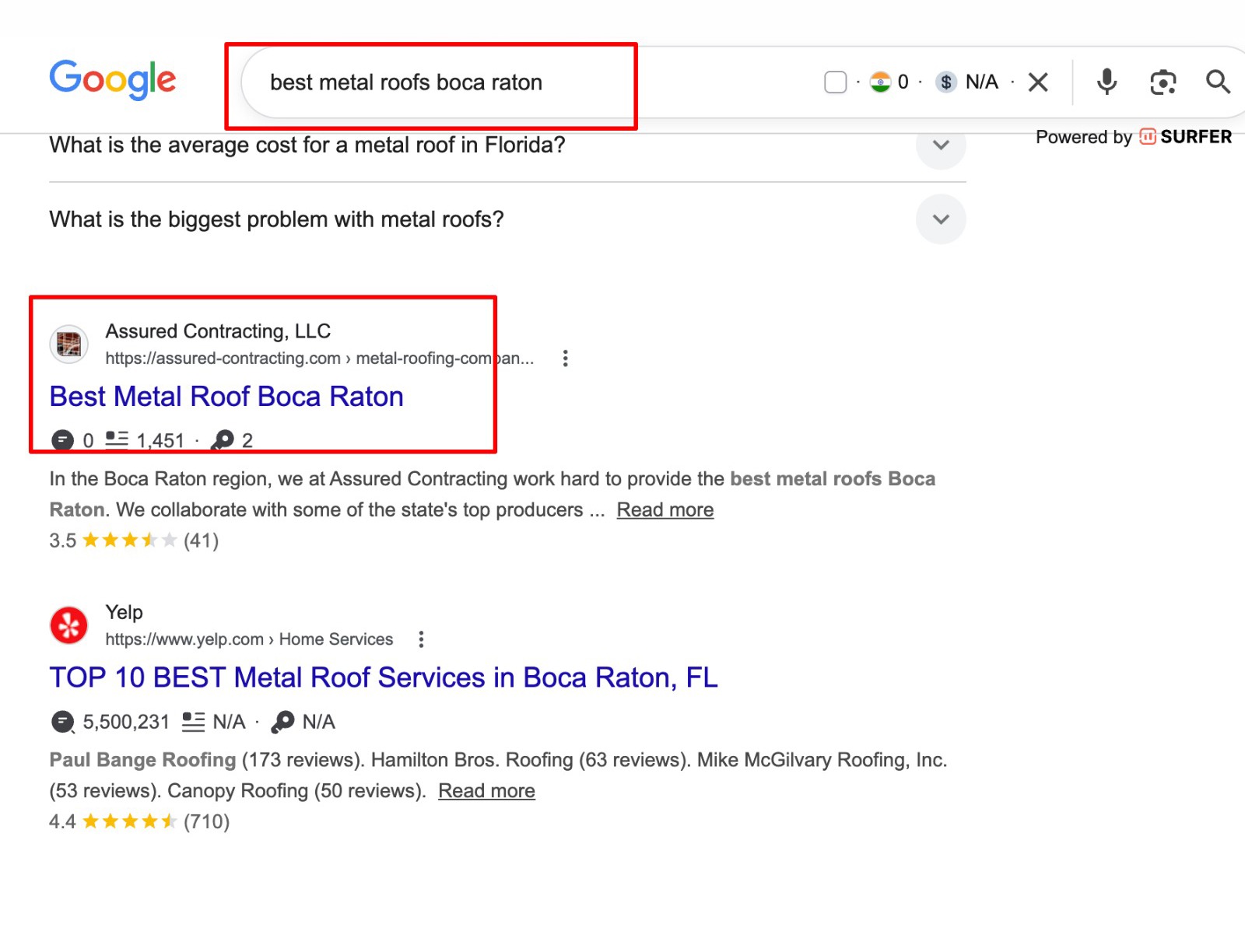Click the India flag search volume icon

tap(880, 82)
